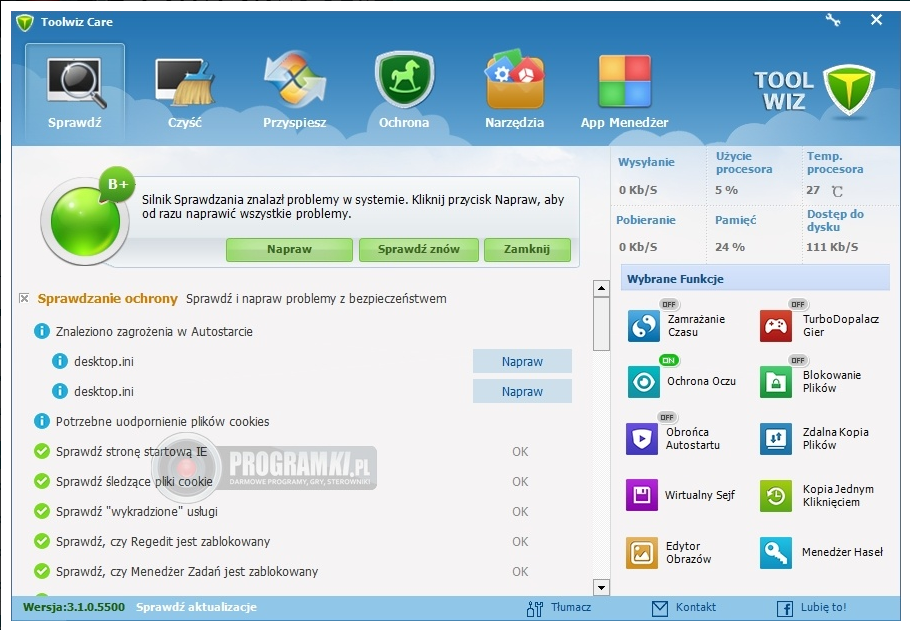
Task: Open the Sprawdź magnifier tab
Action: 75,92
